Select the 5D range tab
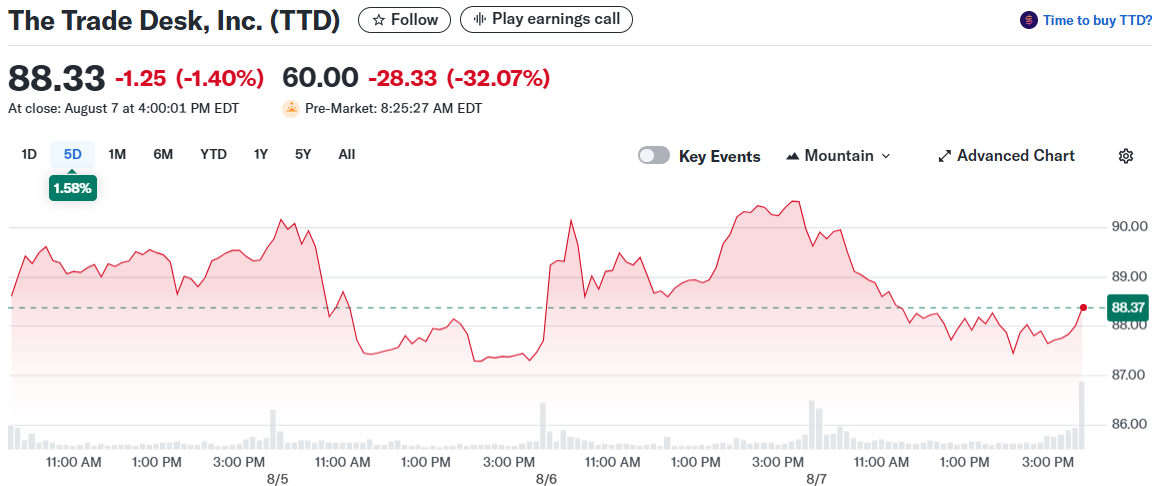 (72, 155)
